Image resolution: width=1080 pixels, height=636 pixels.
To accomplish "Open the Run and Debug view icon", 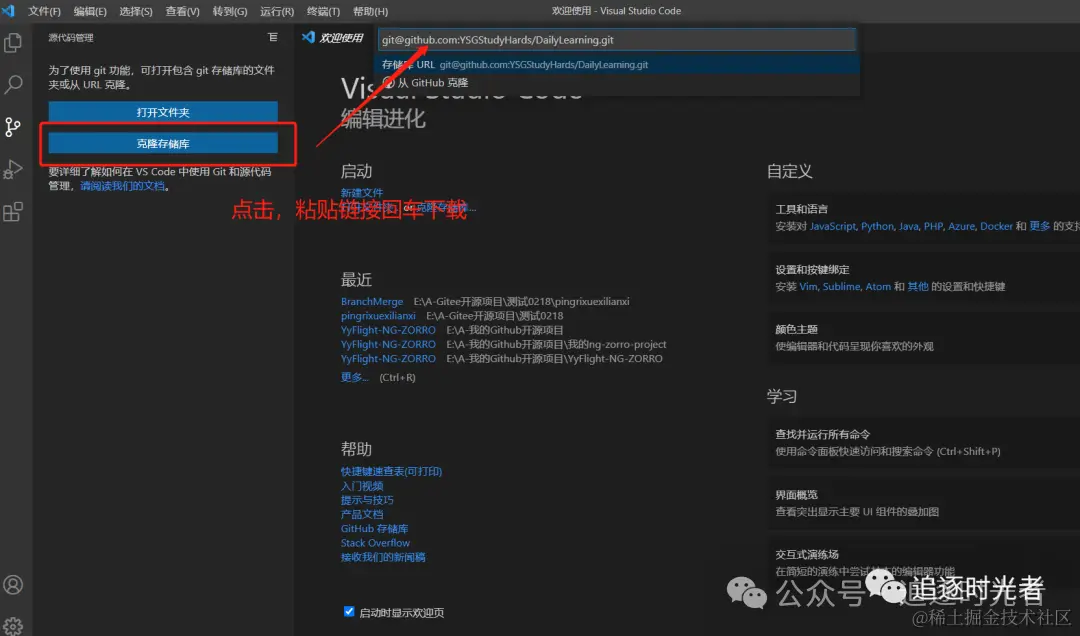I will tap(13, 169).
